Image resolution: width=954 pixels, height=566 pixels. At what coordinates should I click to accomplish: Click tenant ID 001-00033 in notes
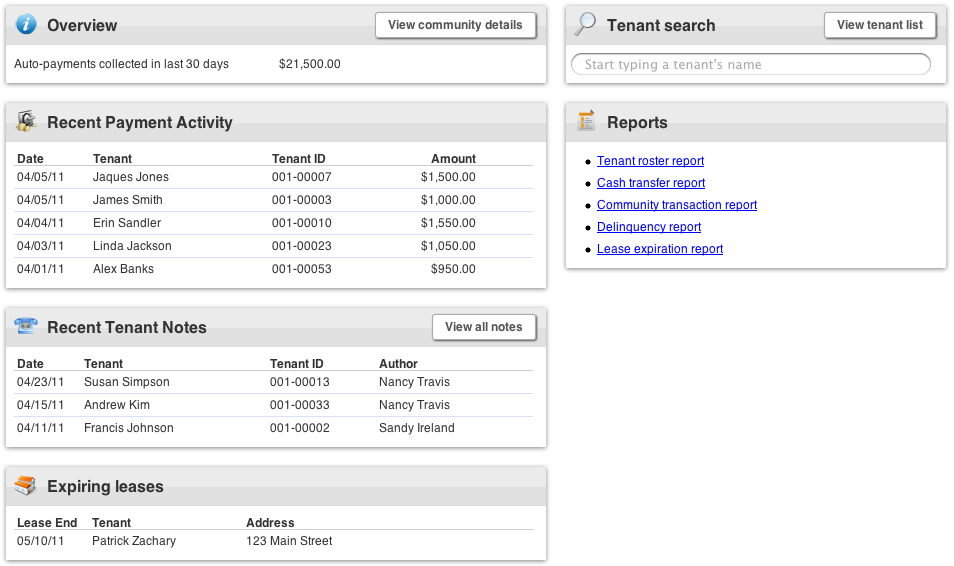300,405
